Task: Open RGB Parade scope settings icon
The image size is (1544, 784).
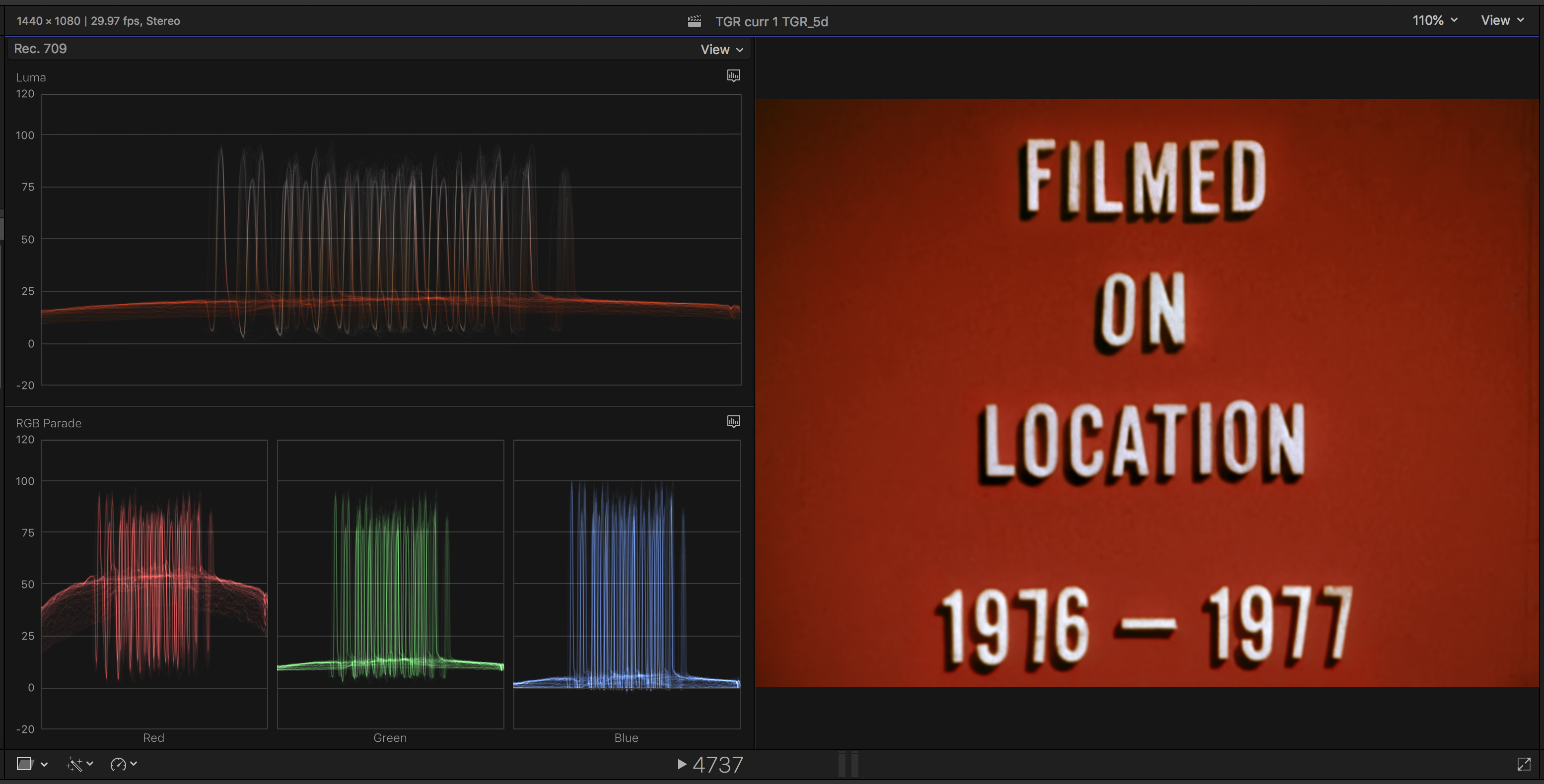Action: (x=733, y=421)
